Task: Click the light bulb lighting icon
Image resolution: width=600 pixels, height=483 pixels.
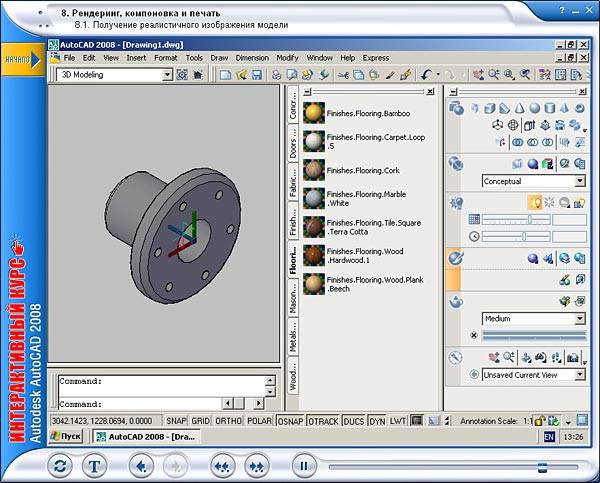Action: [x=535, y=202]
